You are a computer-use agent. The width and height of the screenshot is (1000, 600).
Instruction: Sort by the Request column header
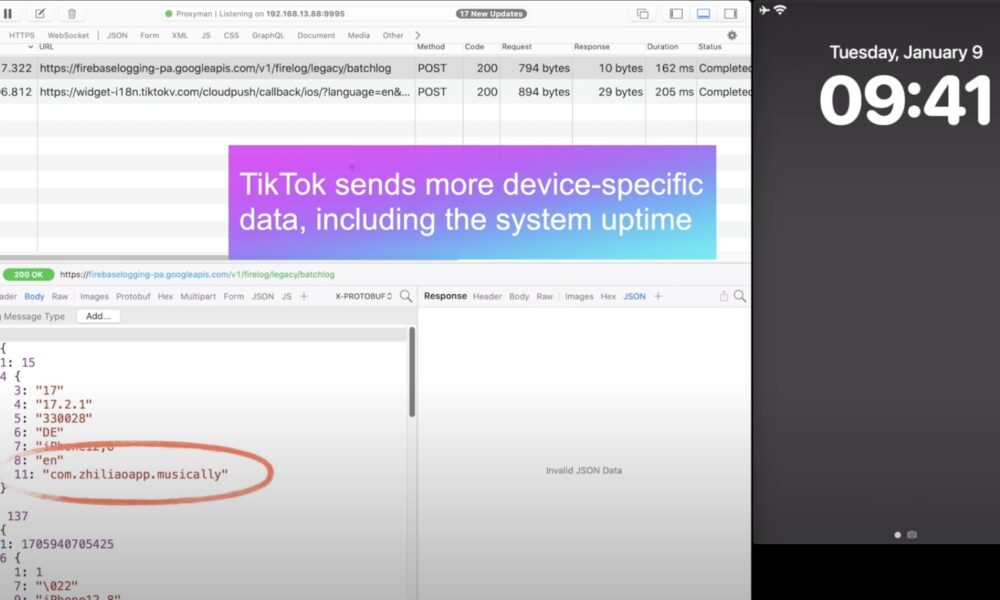point(517,47)
